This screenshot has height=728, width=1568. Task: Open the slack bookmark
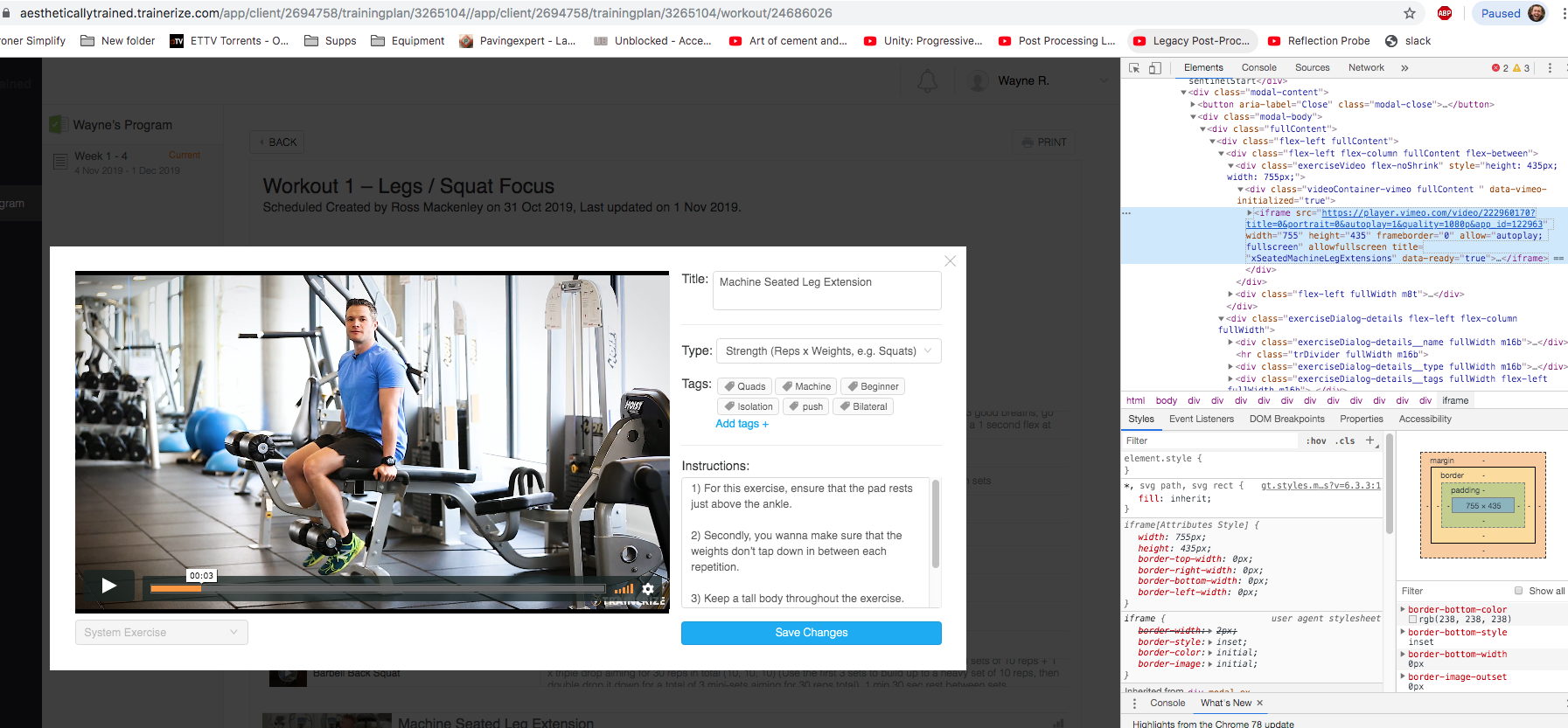coord(1409,41)
